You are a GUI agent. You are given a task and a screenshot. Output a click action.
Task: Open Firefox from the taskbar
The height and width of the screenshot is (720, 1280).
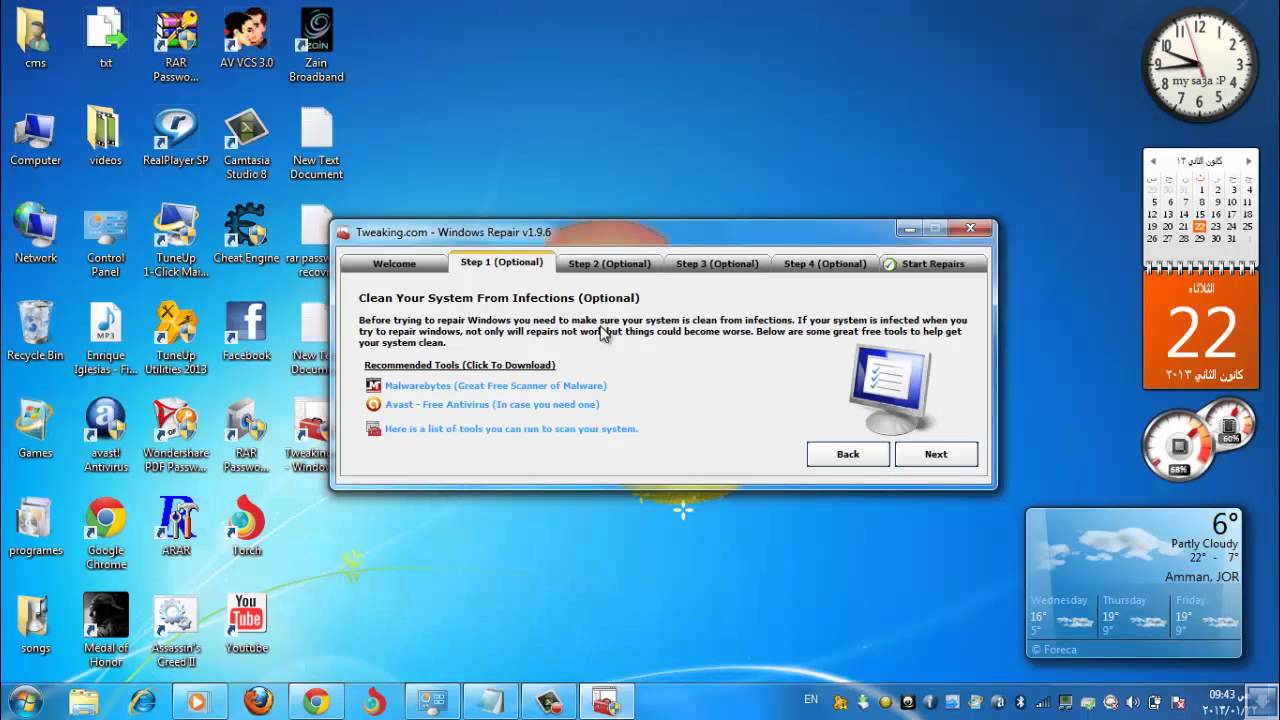[258, 702]
